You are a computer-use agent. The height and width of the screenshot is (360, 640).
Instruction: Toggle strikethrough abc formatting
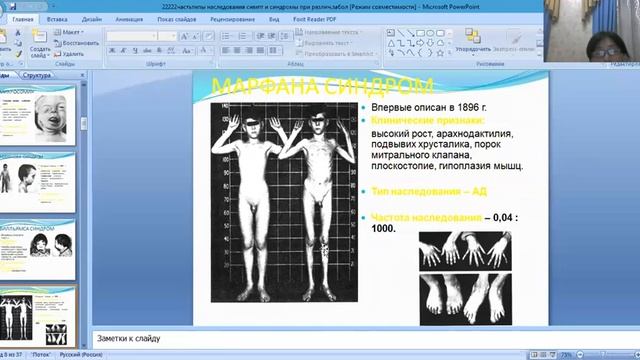coord(147,51)
